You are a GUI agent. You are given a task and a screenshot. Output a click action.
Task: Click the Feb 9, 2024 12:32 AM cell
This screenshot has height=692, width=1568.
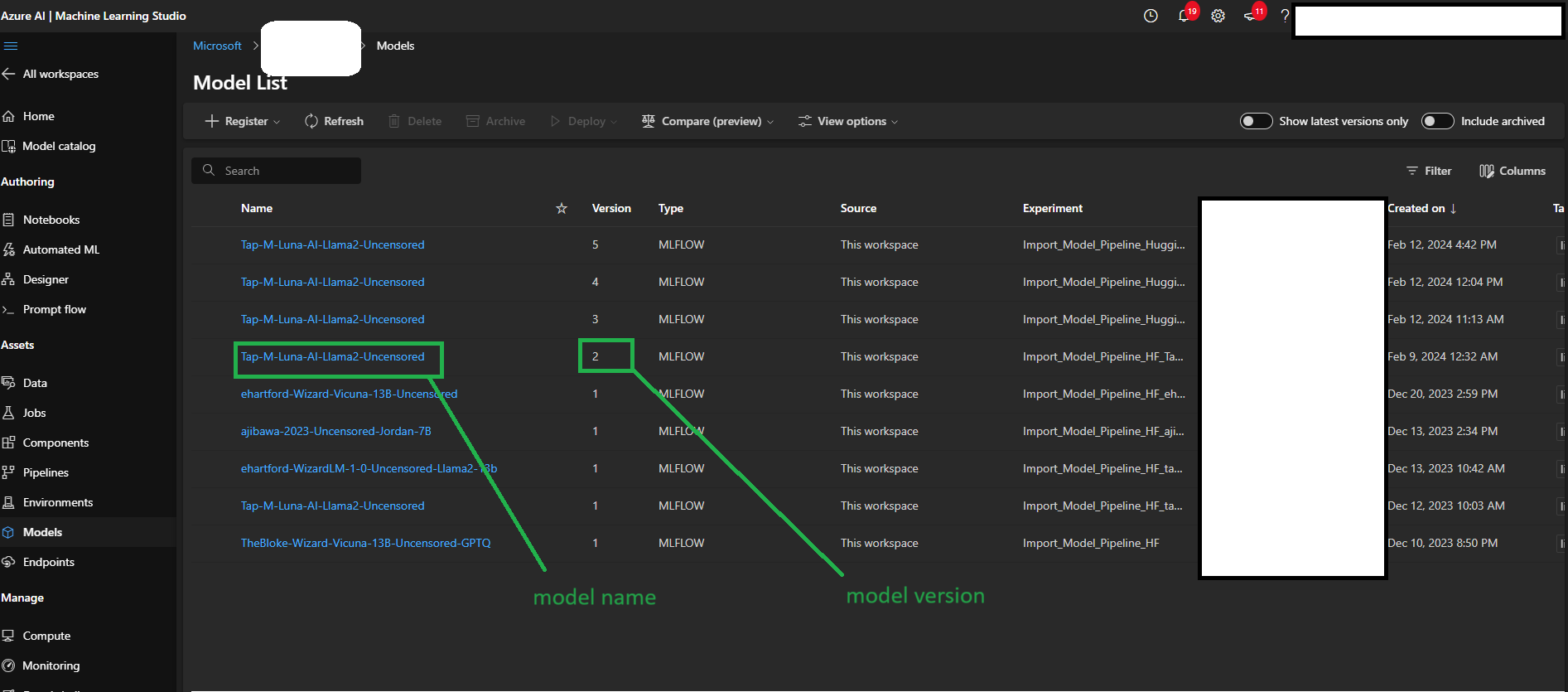tap(1442, 356)
